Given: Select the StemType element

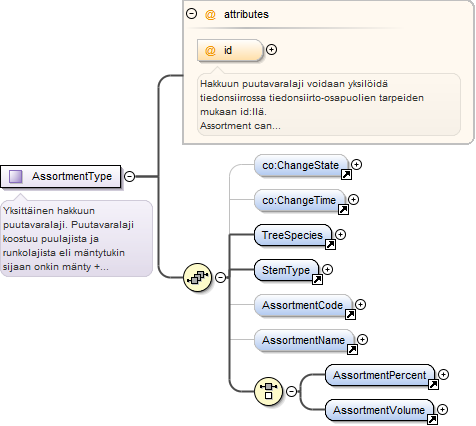Looking at the screenshot, I should 286,270.
